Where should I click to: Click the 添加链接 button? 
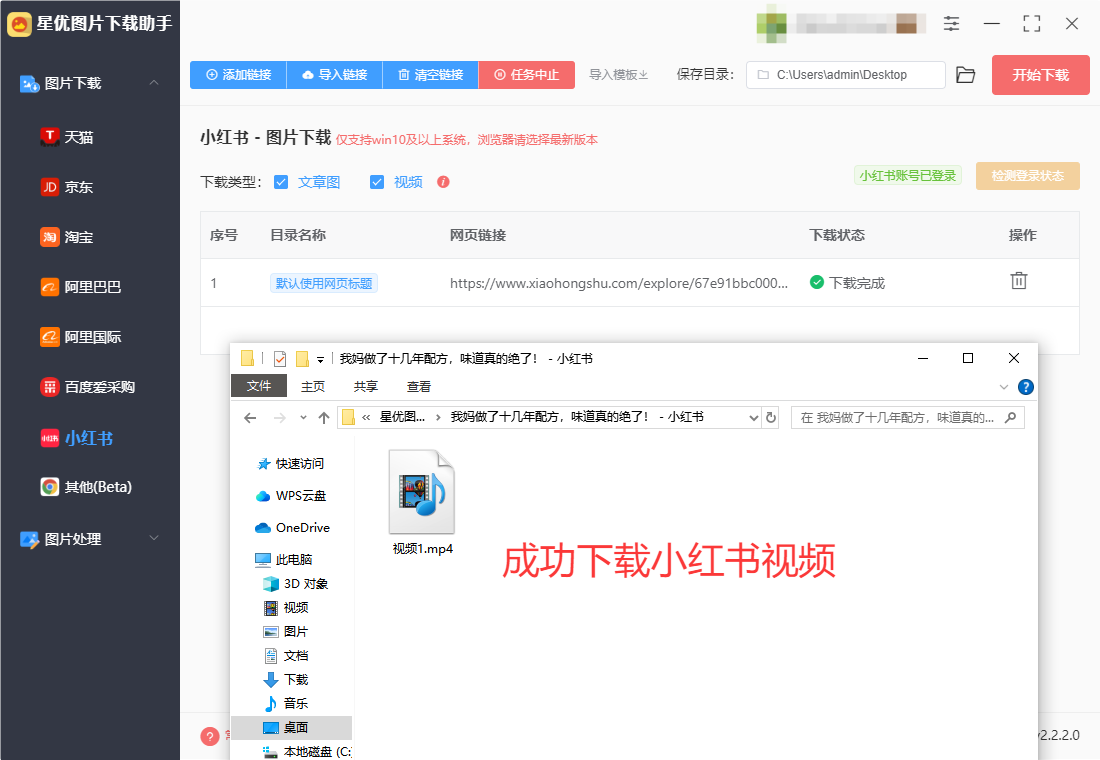[x=239, y=75]
